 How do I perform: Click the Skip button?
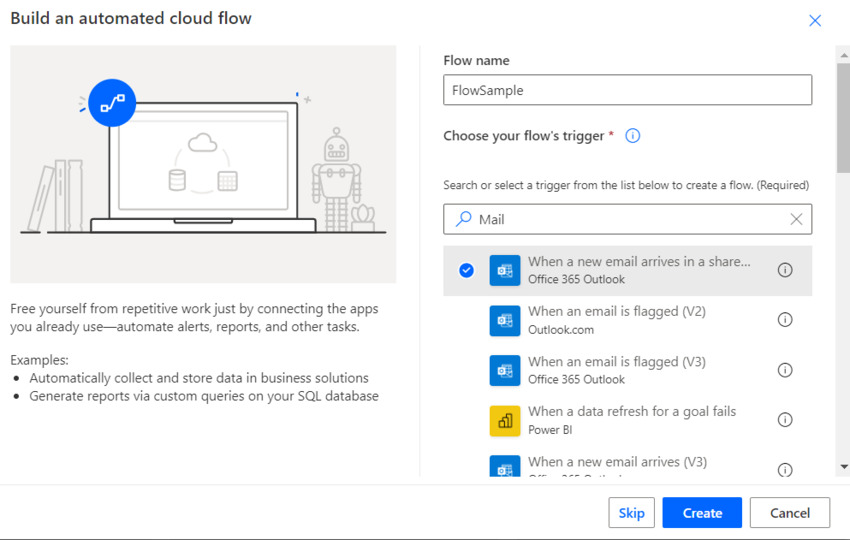tap(631, 513)
